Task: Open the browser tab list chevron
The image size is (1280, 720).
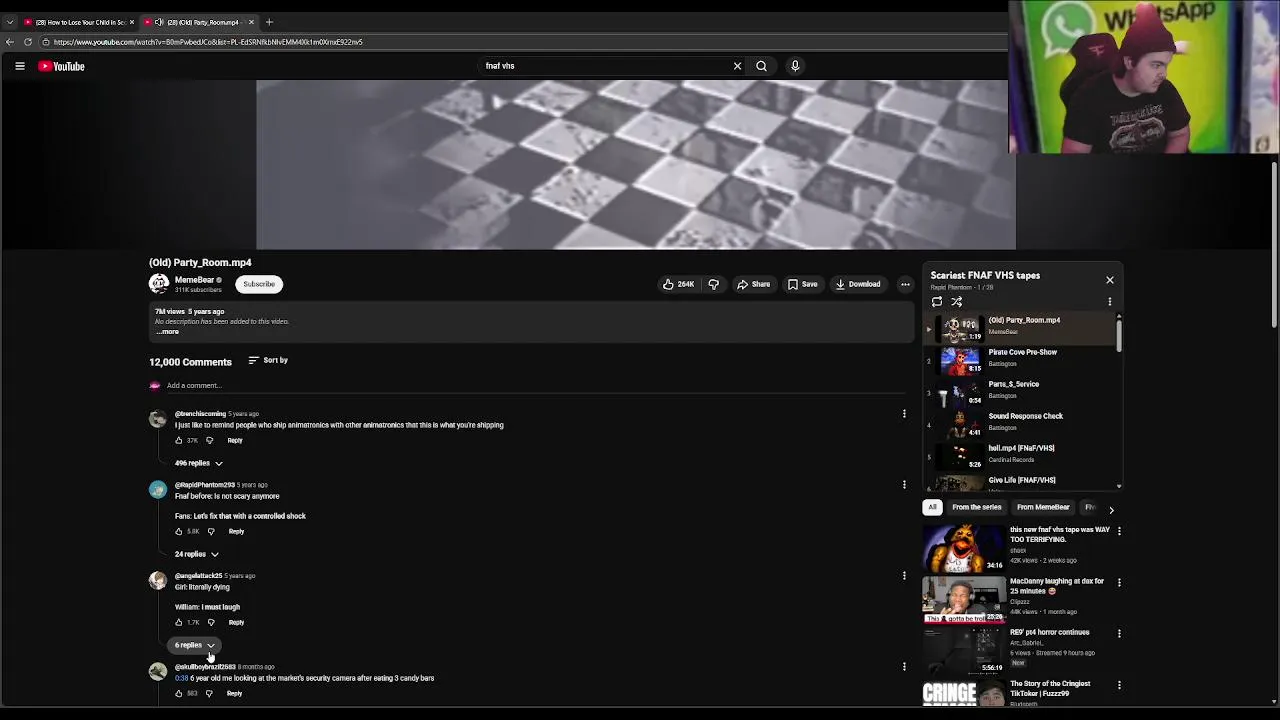Action: pyautogui.click(x=10, y=22)
